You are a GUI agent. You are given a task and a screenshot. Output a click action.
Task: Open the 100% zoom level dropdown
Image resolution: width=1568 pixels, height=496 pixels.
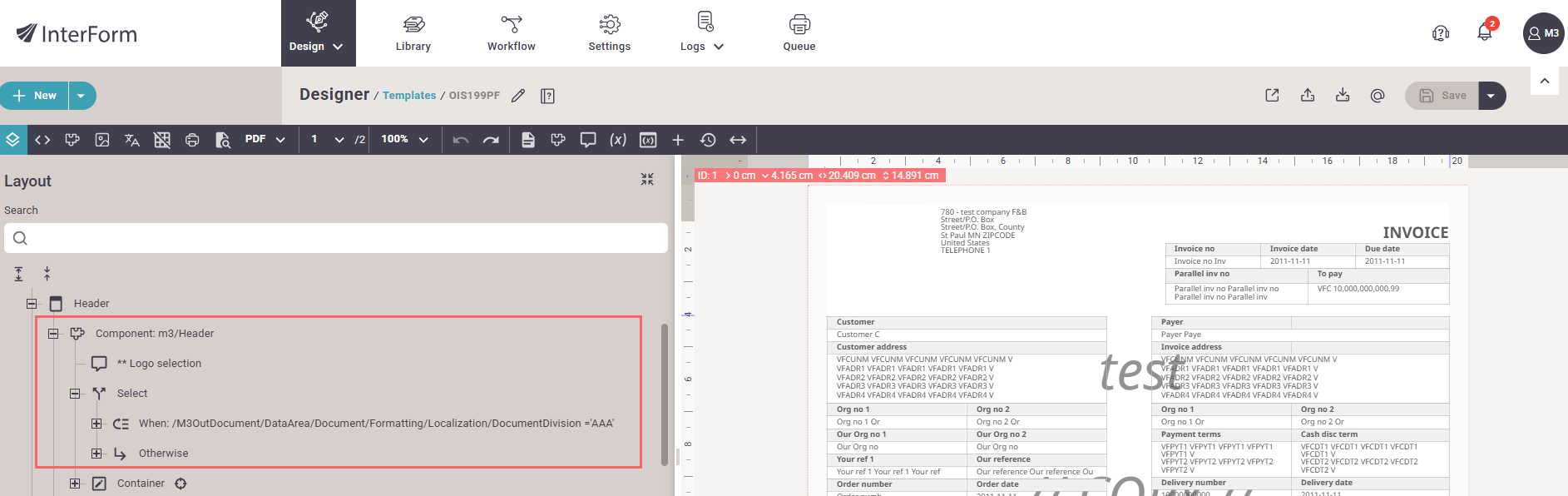pyautogui.click(x=404, y=140)
